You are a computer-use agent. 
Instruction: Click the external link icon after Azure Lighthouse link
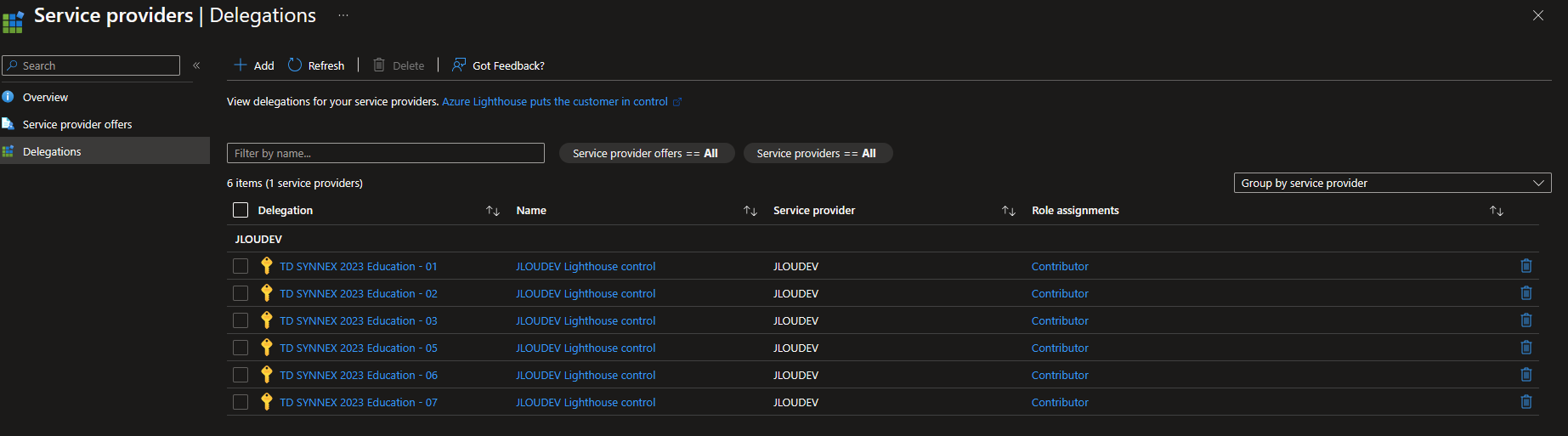click(677, 102)
